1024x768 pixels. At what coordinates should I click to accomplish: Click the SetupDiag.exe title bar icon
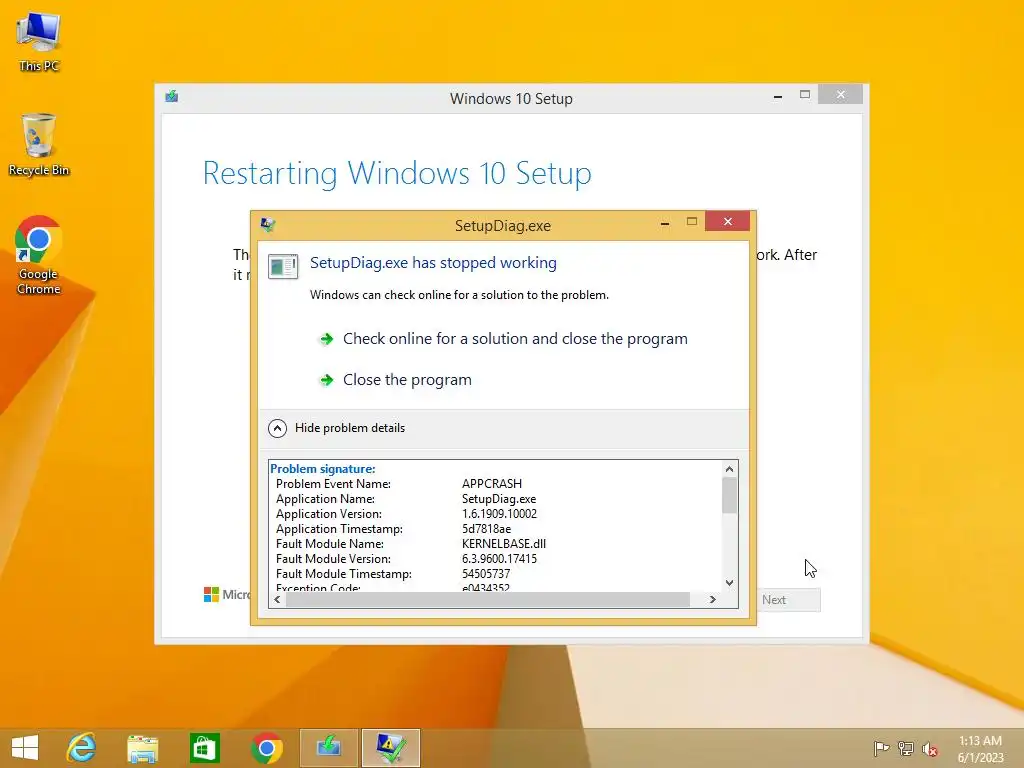[x=268, y=225]
